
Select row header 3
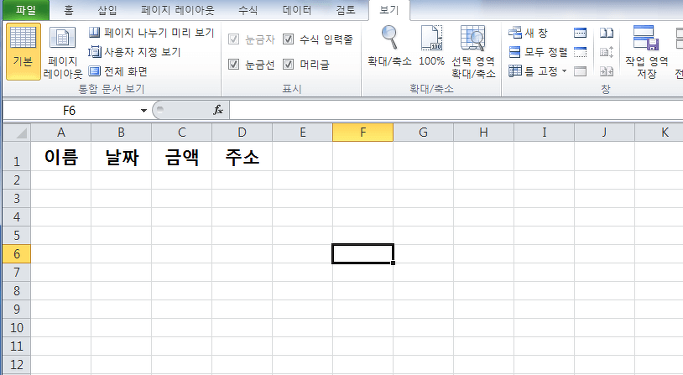(17, 199)
